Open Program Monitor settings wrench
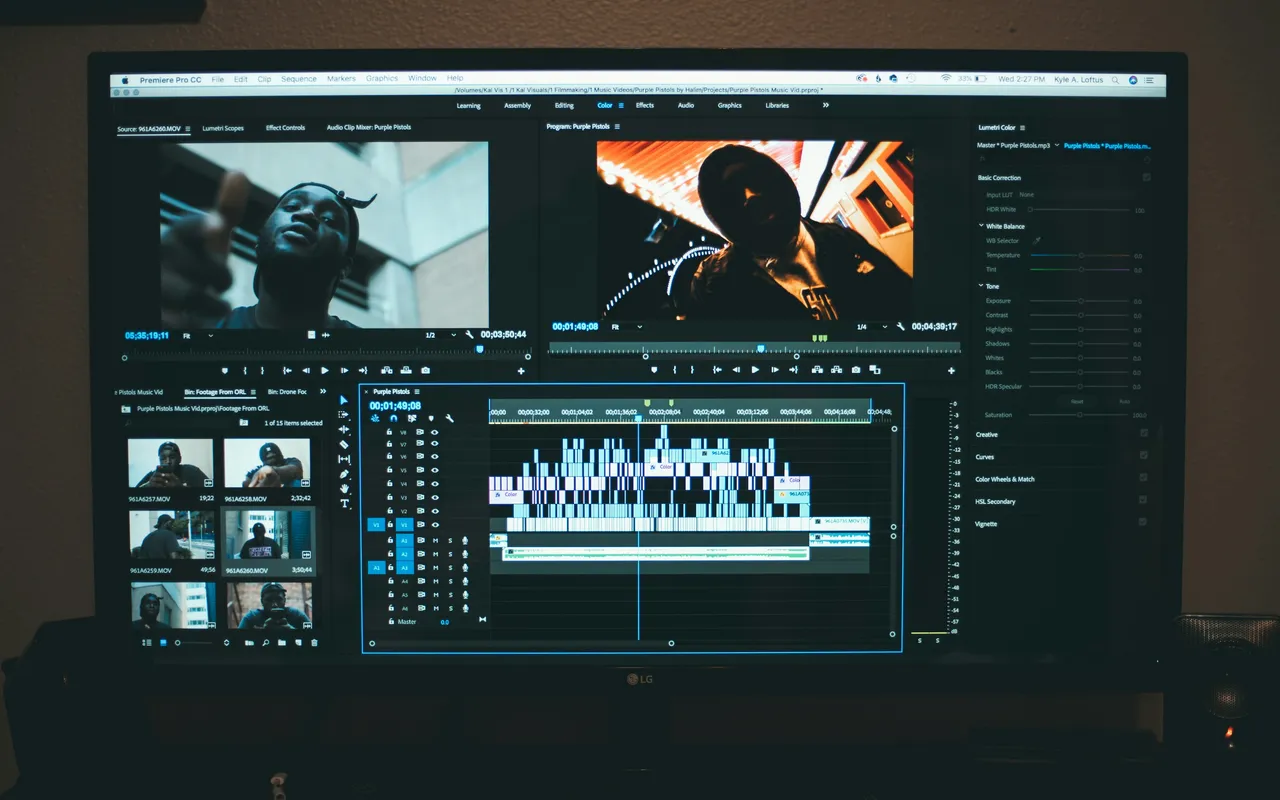This screenshot has height=800, width=1280. tap(900, 327)
